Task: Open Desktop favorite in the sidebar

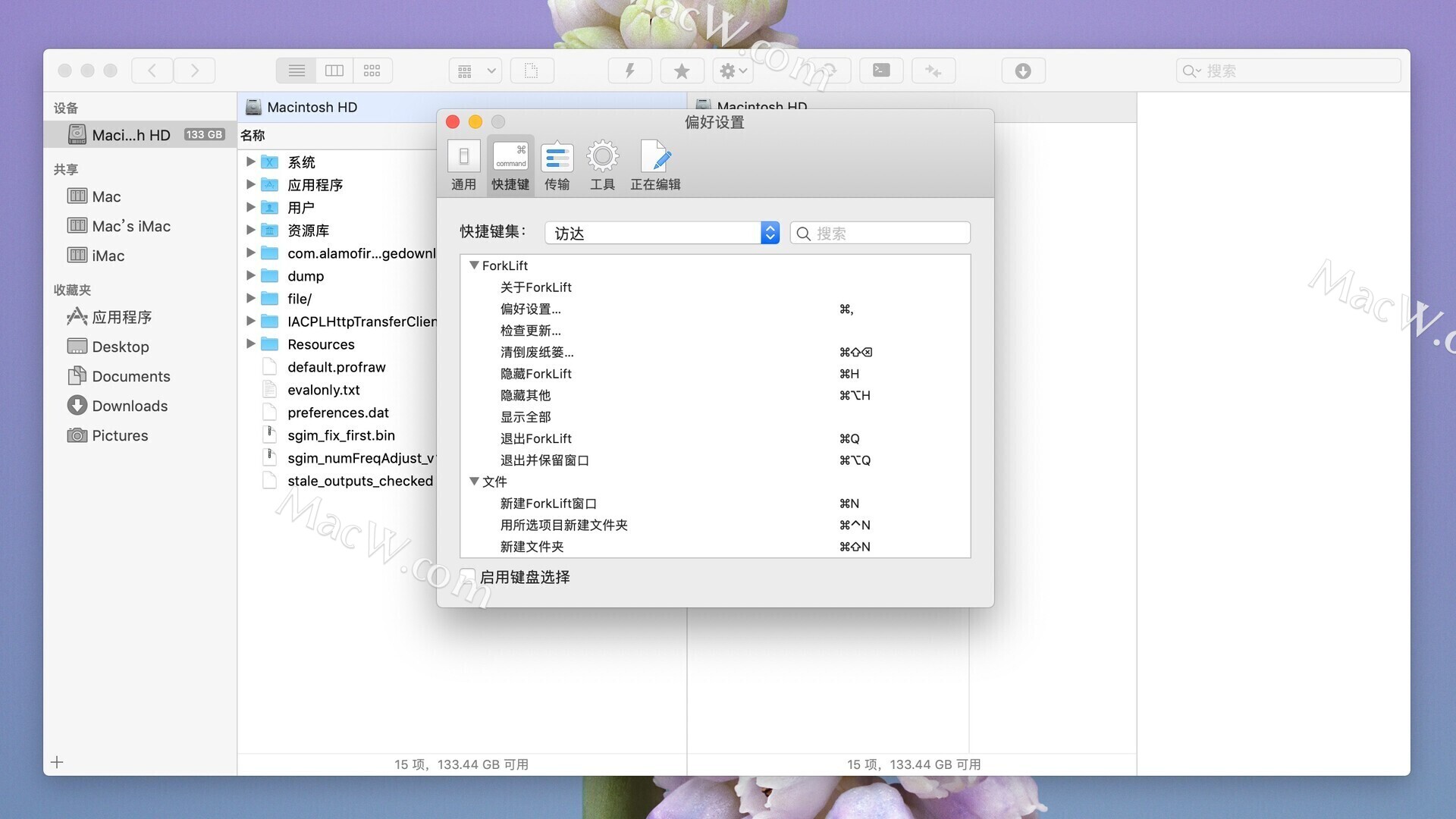Action: point(140,347)
